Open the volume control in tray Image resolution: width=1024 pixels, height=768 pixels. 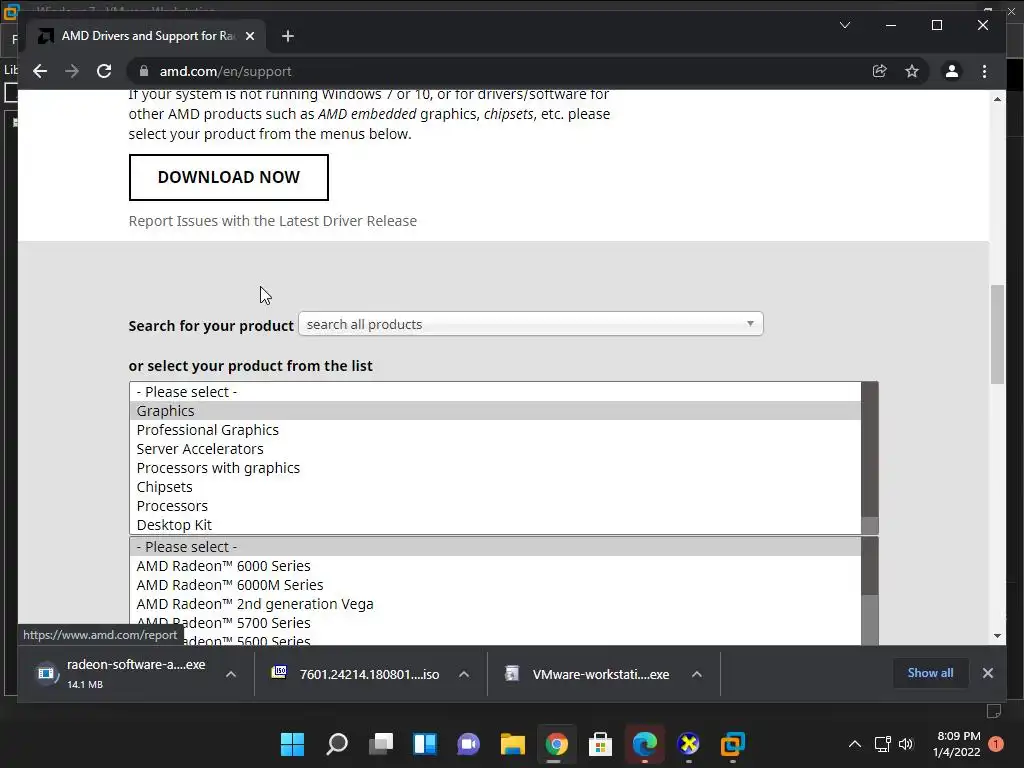tap(906, 744)
